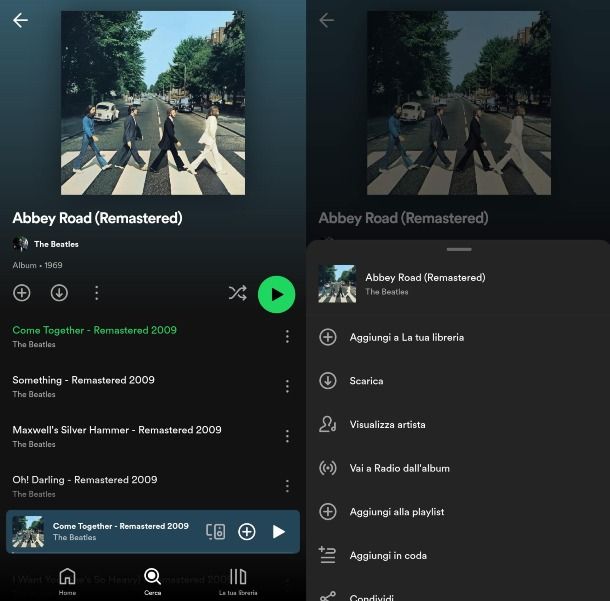Download album using arrow icon under Album 1969

[59, 293]
